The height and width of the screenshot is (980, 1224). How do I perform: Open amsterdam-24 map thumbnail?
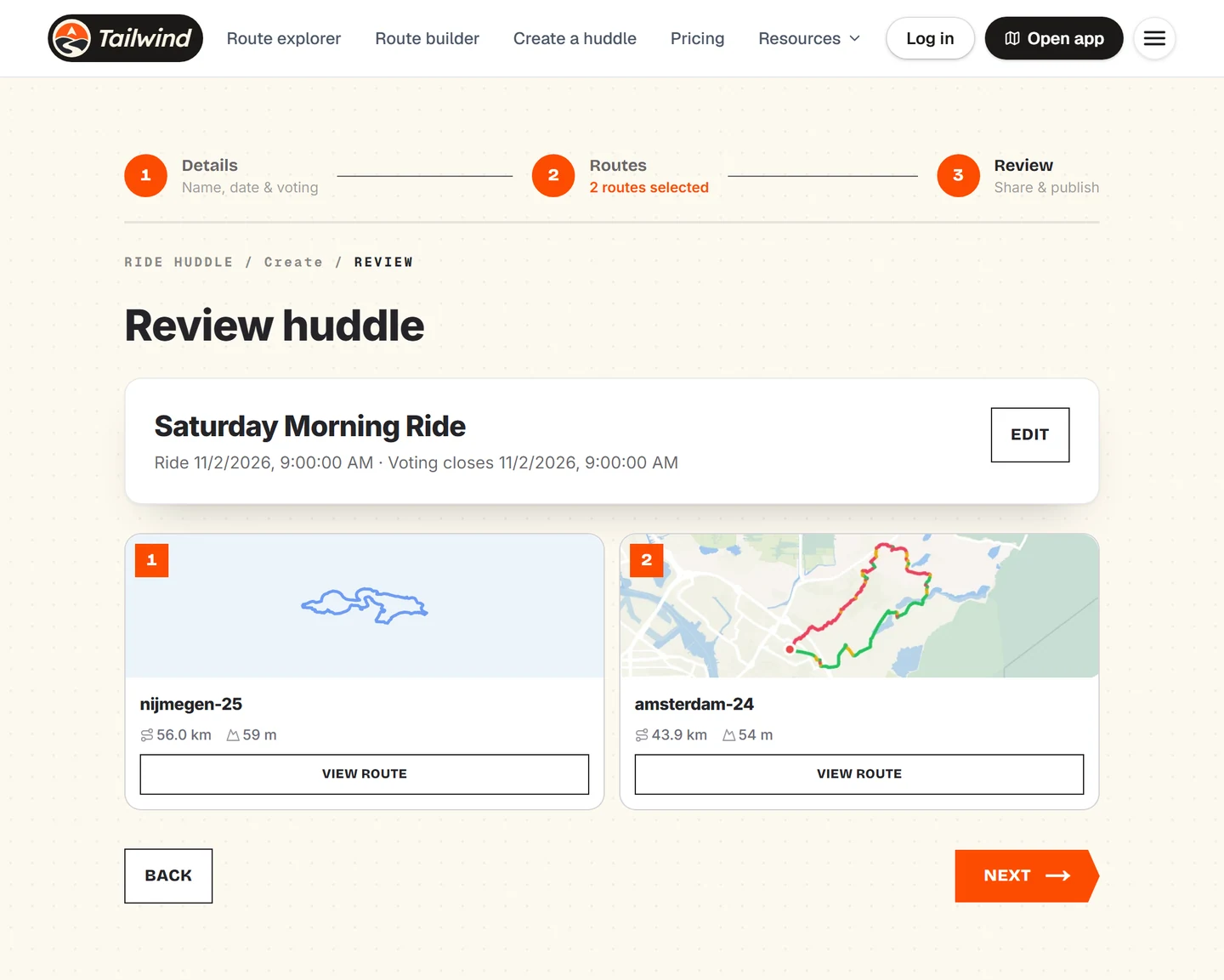point(859,606)
